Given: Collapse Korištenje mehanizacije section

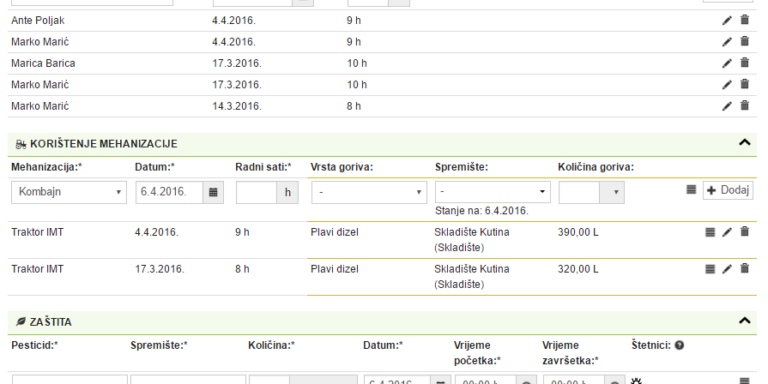Looking at the screenshot, I should tap(744, 143).
